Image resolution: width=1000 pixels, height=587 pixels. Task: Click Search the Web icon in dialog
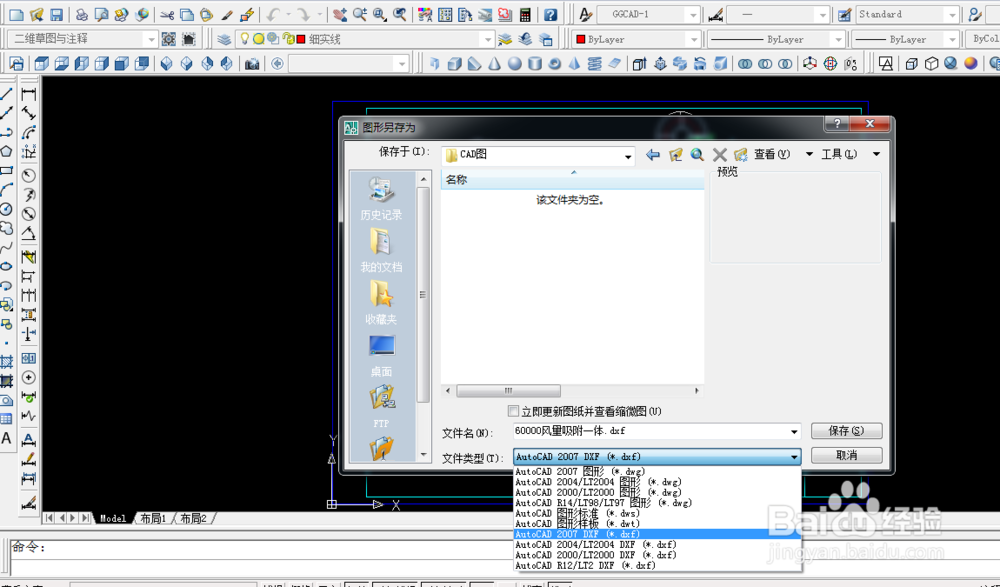coord(697,154)
